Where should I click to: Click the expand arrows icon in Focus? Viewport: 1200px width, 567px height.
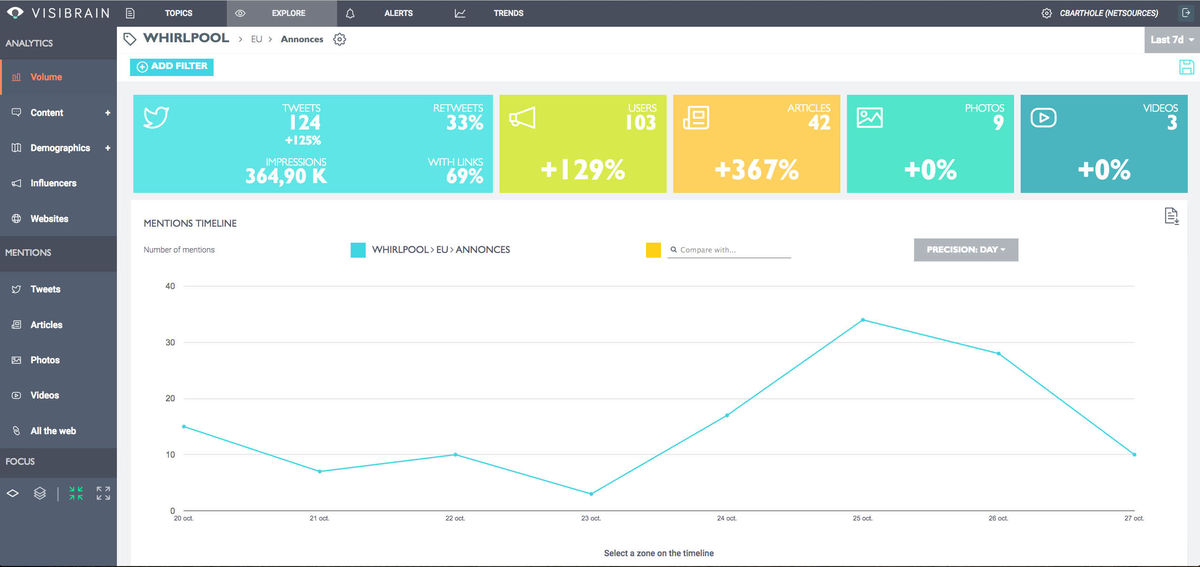tap(103, 493)
